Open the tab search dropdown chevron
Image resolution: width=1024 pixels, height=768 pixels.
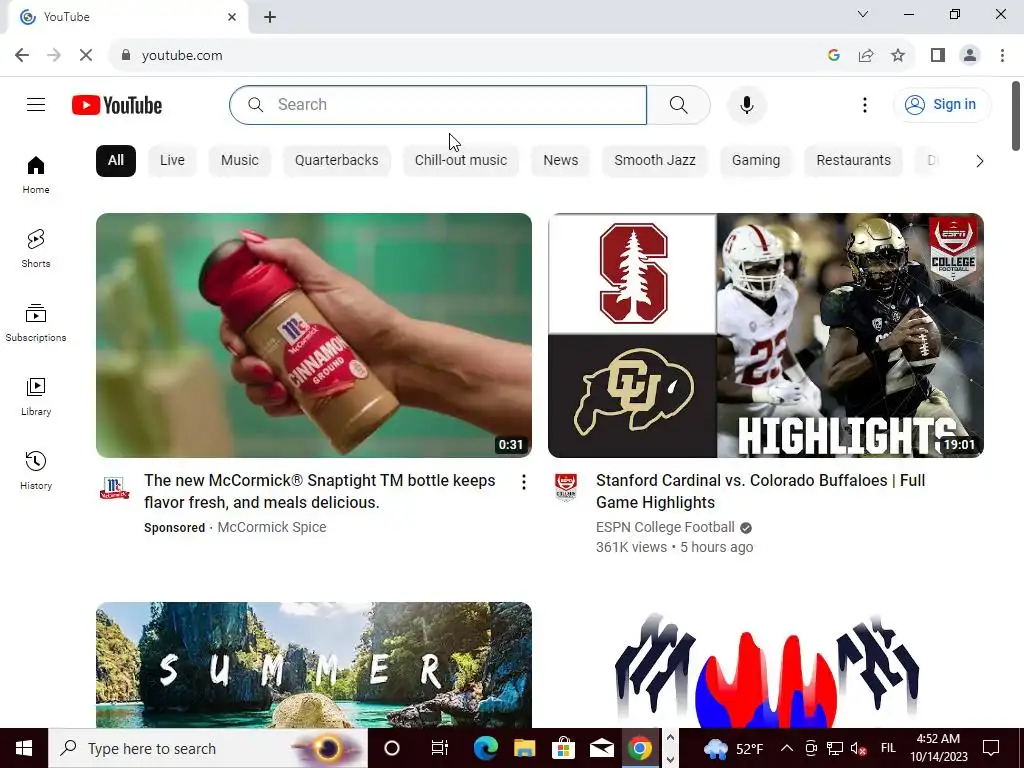click(x=863, y=14)
